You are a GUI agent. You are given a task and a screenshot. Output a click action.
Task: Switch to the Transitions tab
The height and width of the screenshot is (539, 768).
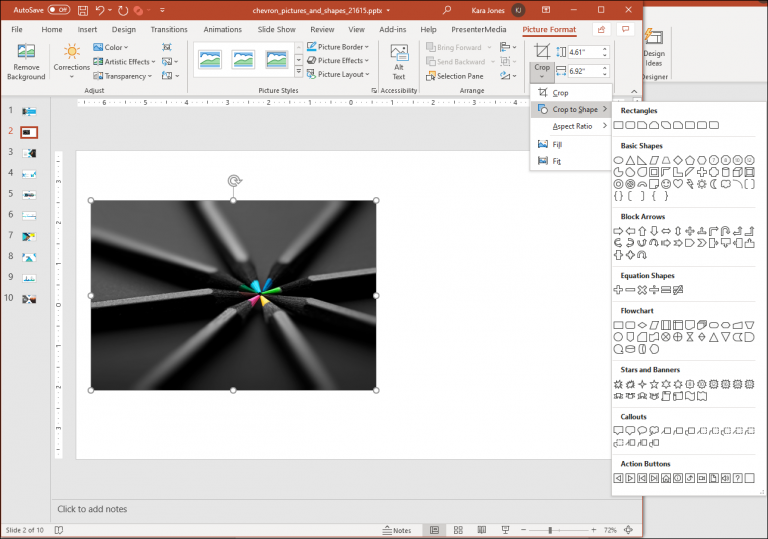tap(168, 29)
